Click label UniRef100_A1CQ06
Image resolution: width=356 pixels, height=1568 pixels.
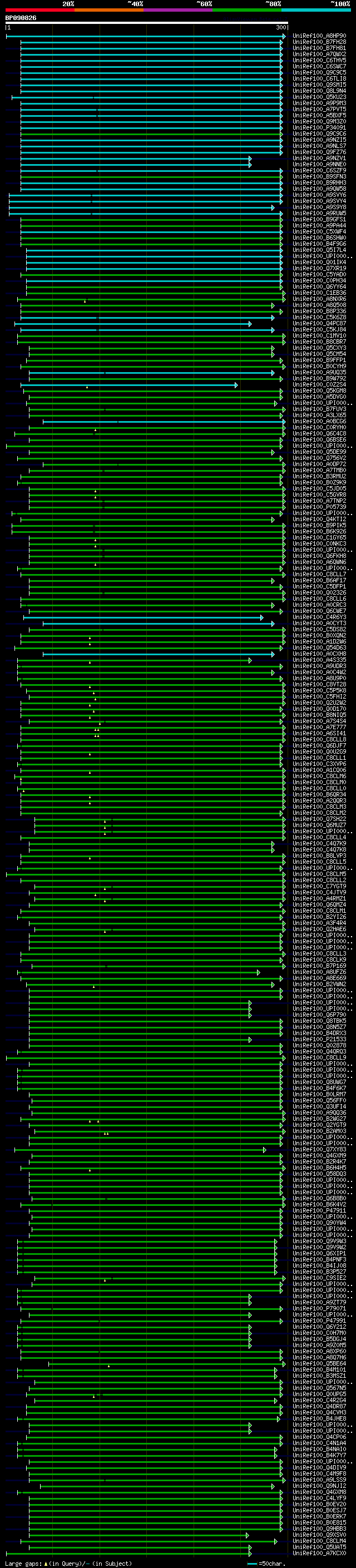click(x=319, y=770)
